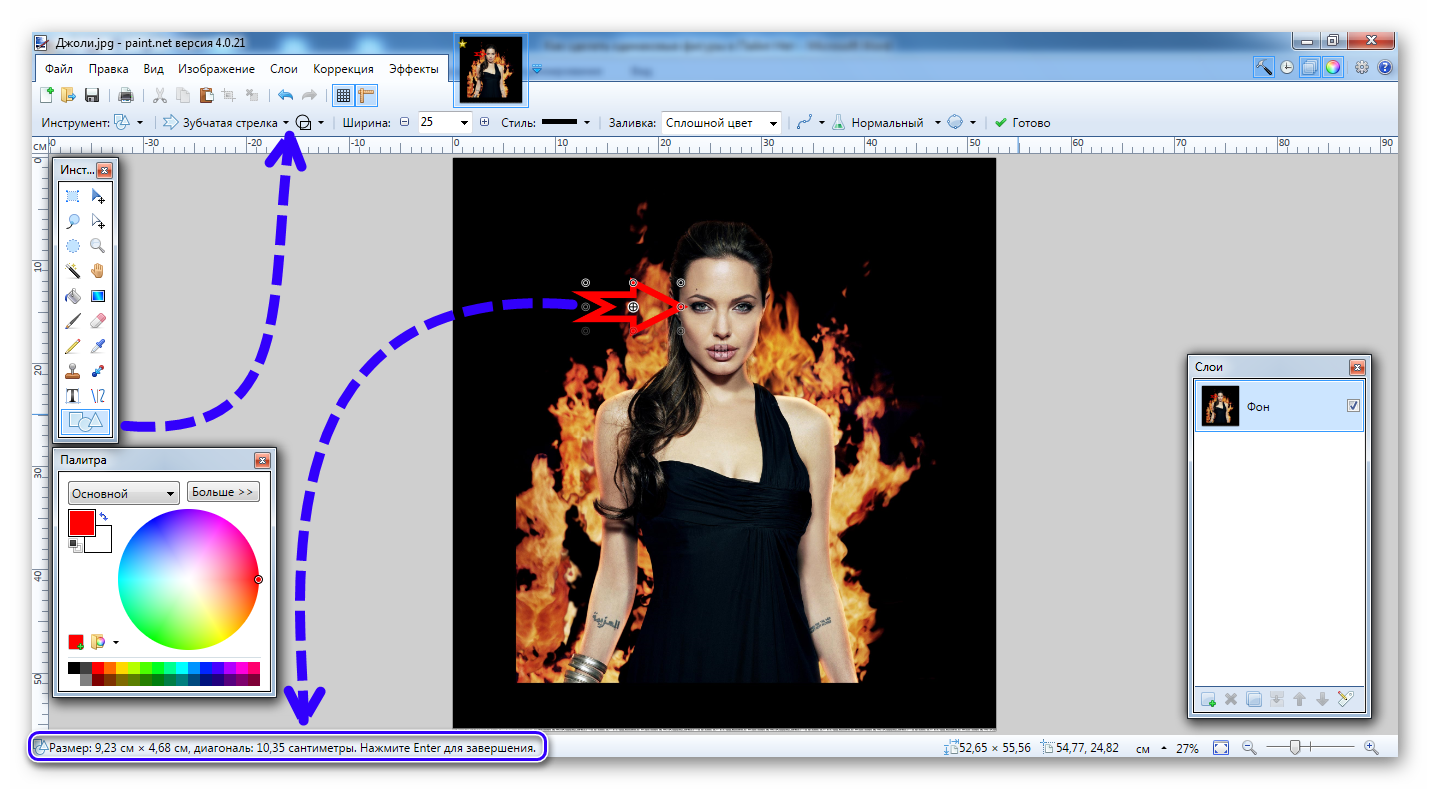1430x789 pixels.
Task: Select the Clone Stamp tool
Action: [73, 371]
